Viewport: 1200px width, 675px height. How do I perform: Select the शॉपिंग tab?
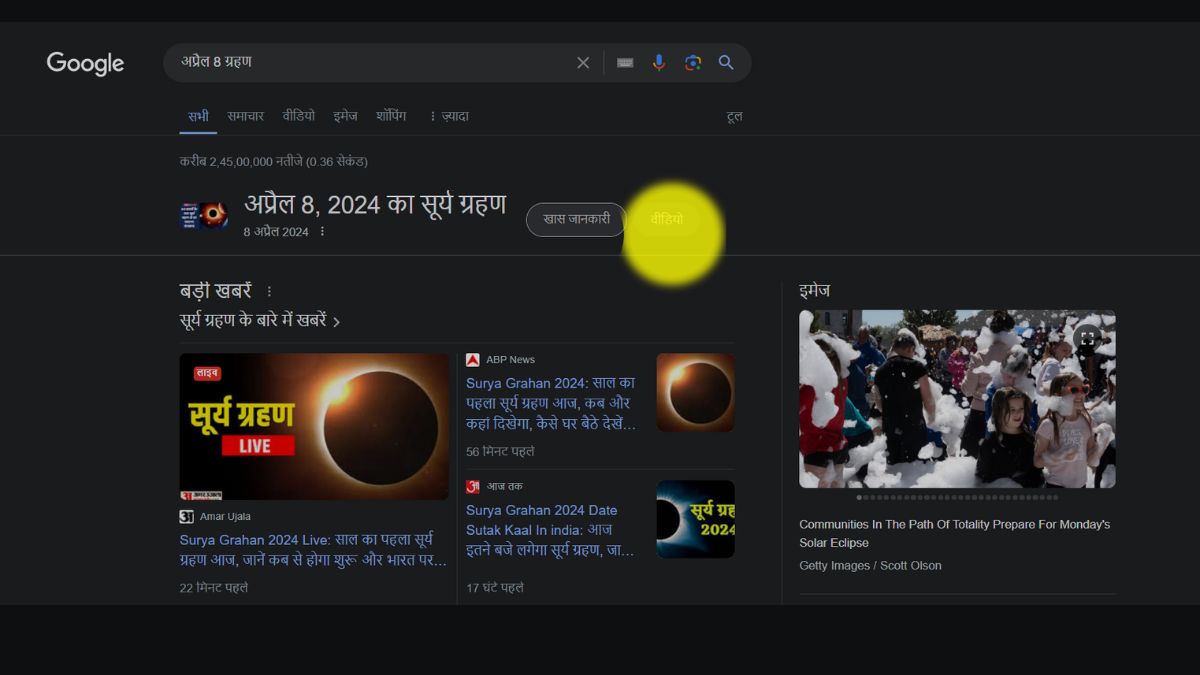click(391, 116)
